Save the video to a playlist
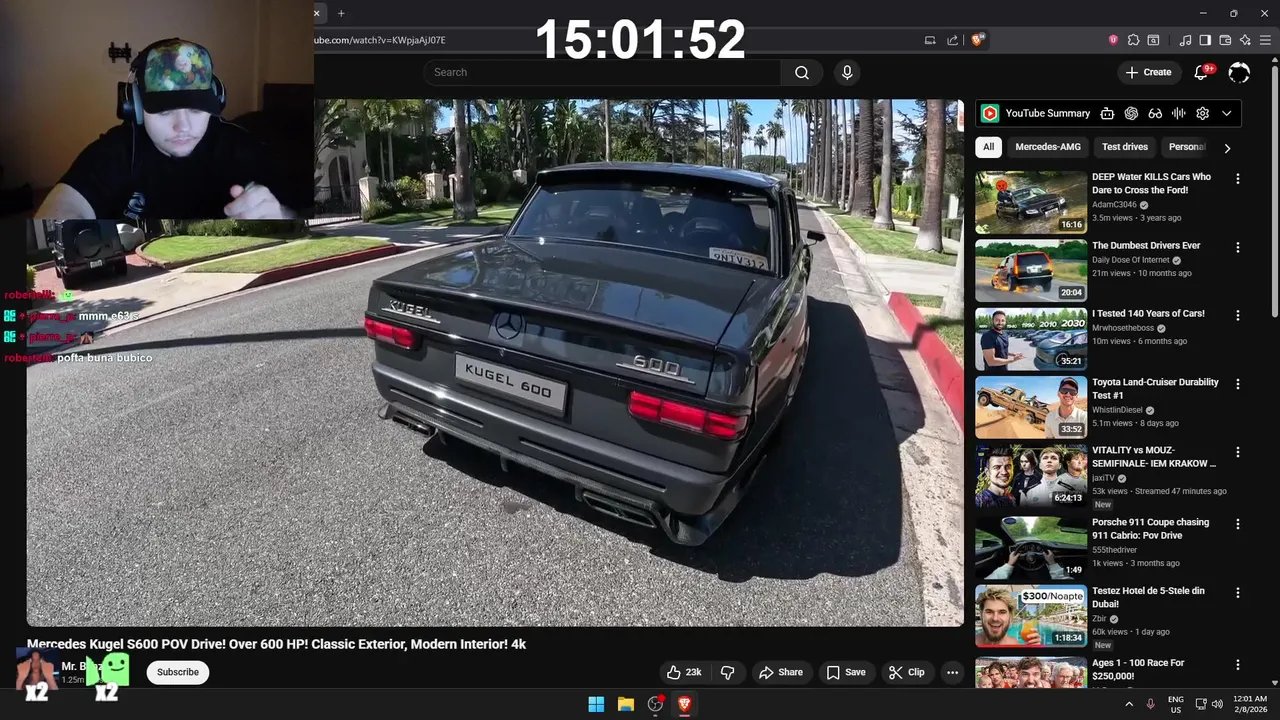Screen dimensions: 1280x720 tap(846, 672)
